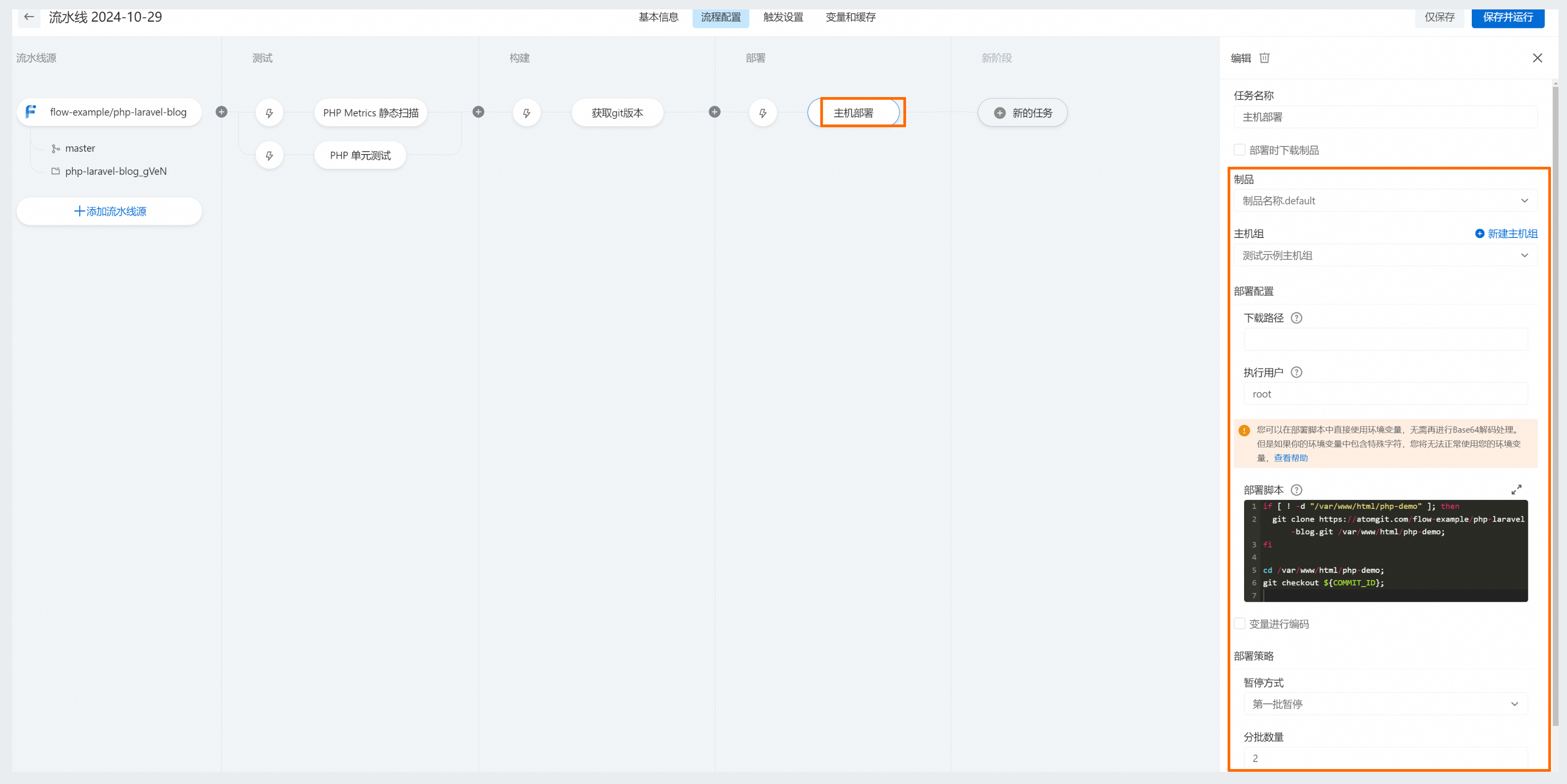
Task: Click the 下载路径 input field
Action: 1385,339
